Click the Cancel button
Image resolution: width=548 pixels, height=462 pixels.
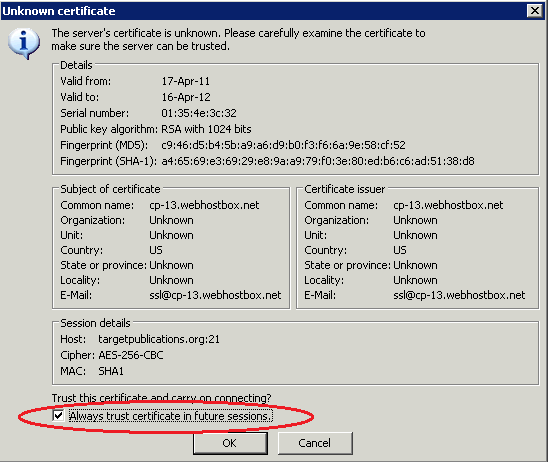pos(315,443)
